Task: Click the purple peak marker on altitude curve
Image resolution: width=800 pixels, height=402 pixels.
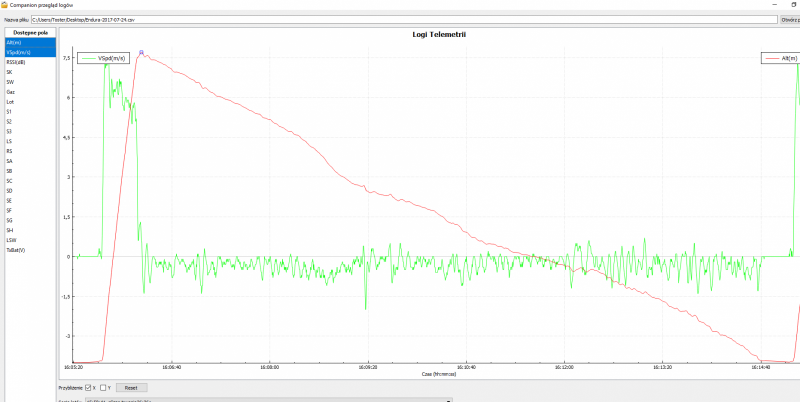Action: coord(142,51)
